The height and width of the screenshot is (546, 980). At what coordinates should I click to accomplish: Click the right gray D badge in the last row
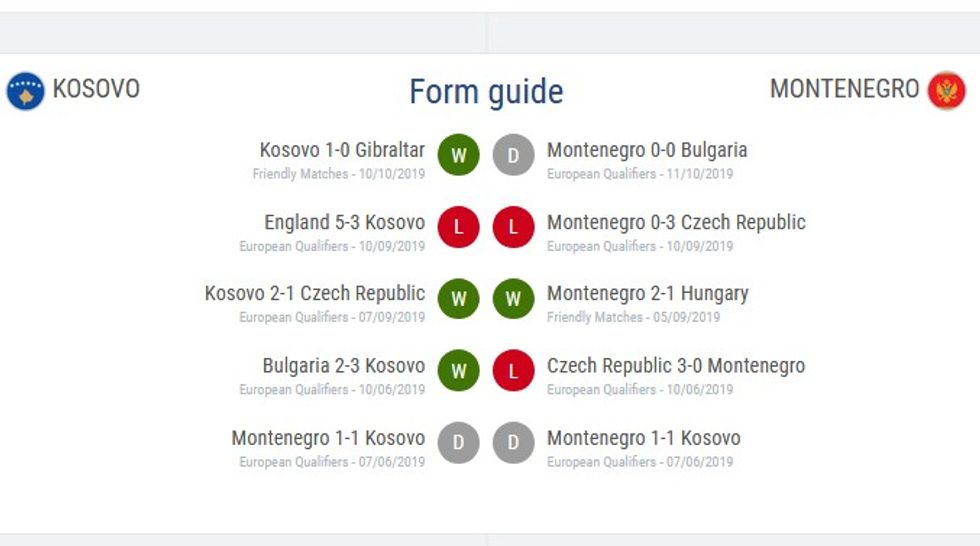tap(514, 443)
